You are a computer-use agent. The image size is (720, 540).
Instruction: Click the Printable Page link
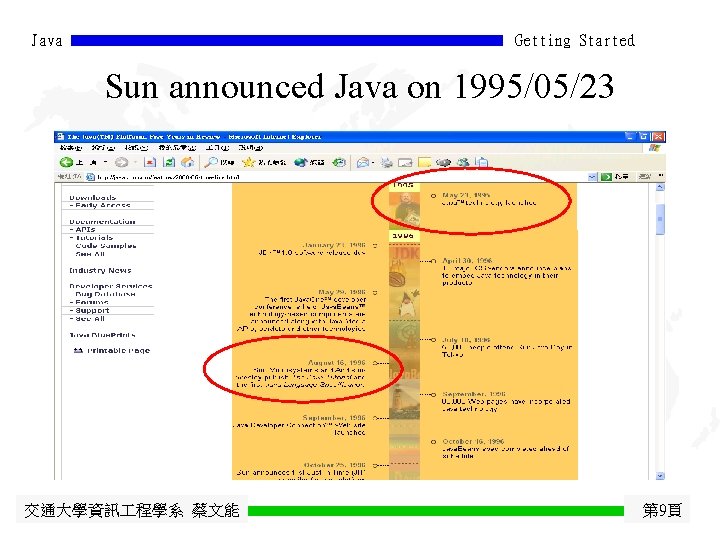coord(118,351)
